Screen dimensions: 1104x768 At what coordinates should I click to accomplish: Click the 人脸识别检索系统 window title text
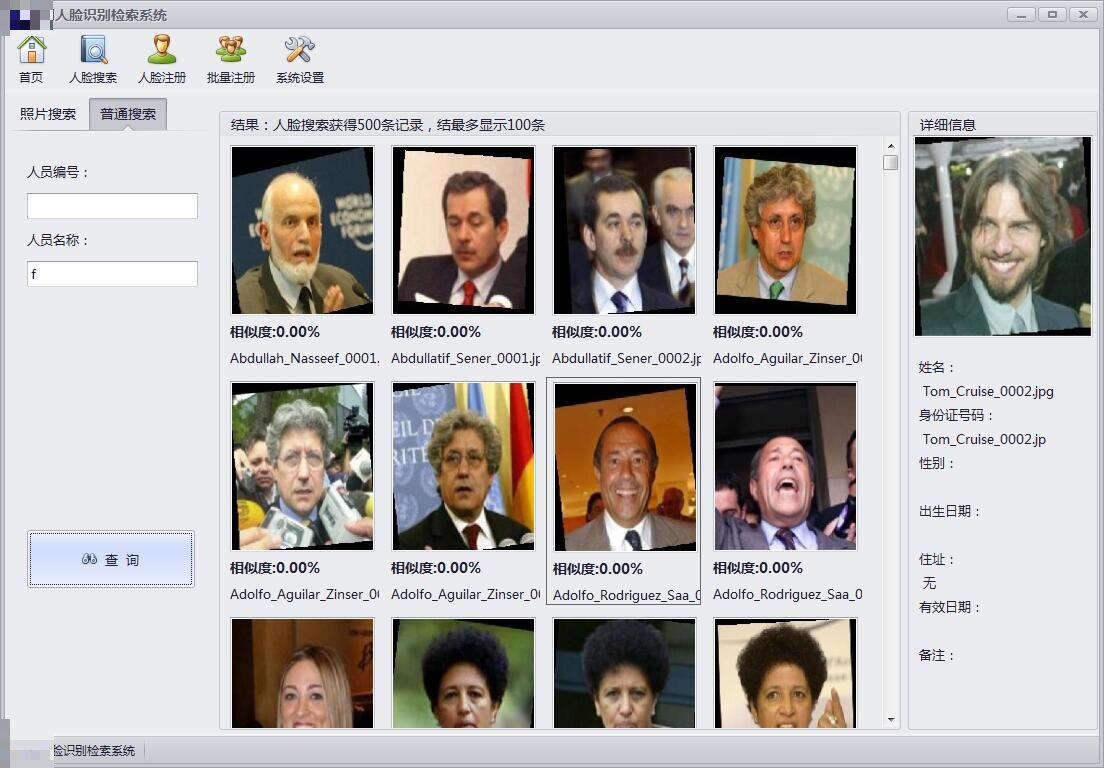(111, 15)
